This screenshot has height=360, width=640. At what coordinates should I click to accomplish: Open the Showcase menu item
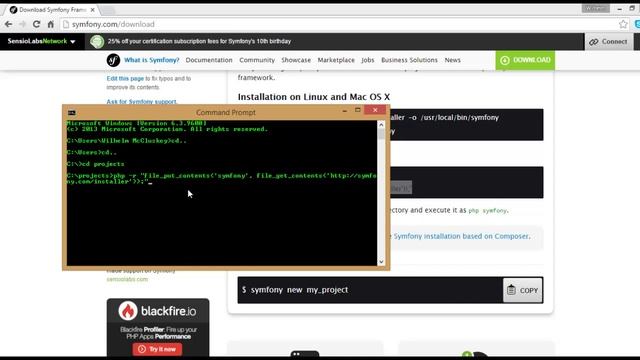coord(296,60)
